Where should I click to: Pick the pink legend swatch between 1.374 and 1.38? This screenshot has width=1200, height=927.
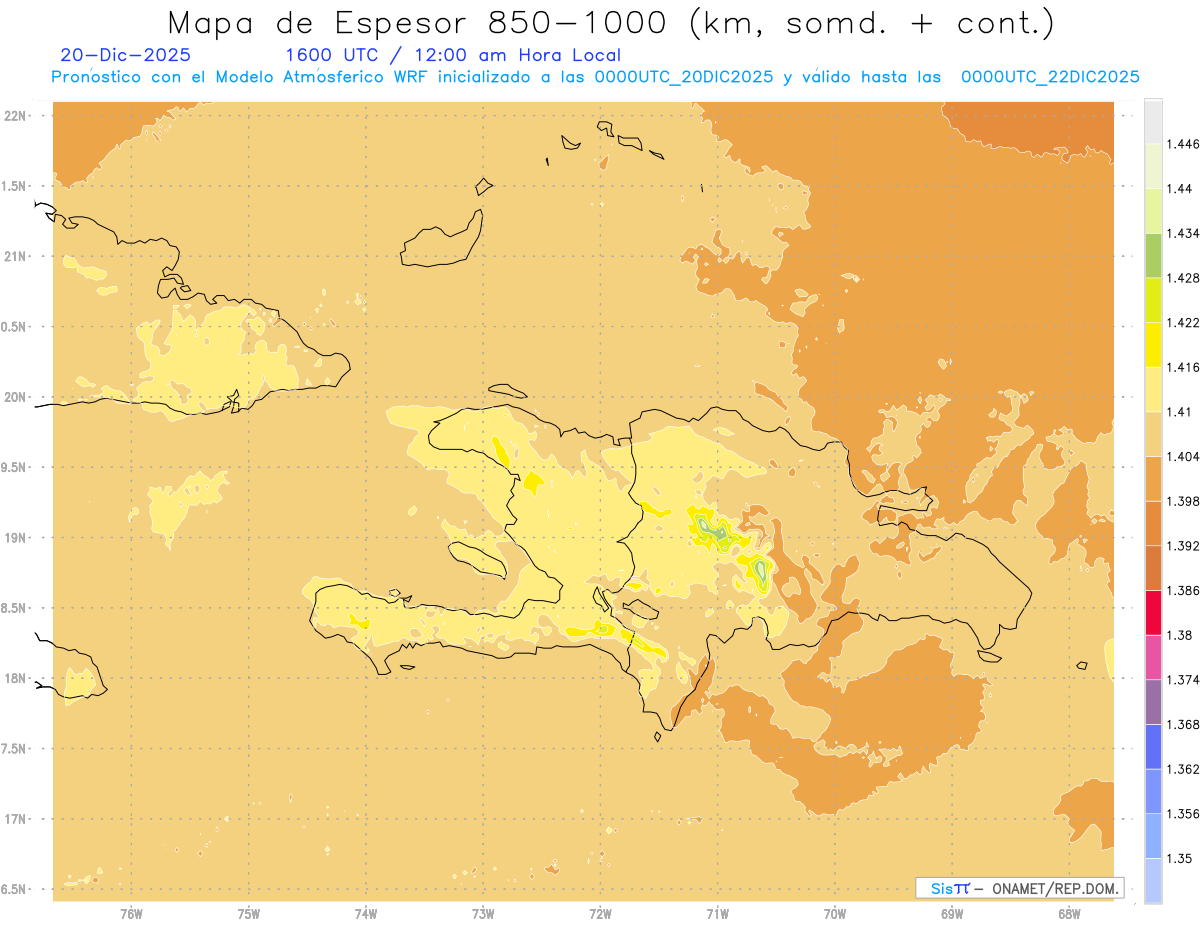coord(1153,658)
